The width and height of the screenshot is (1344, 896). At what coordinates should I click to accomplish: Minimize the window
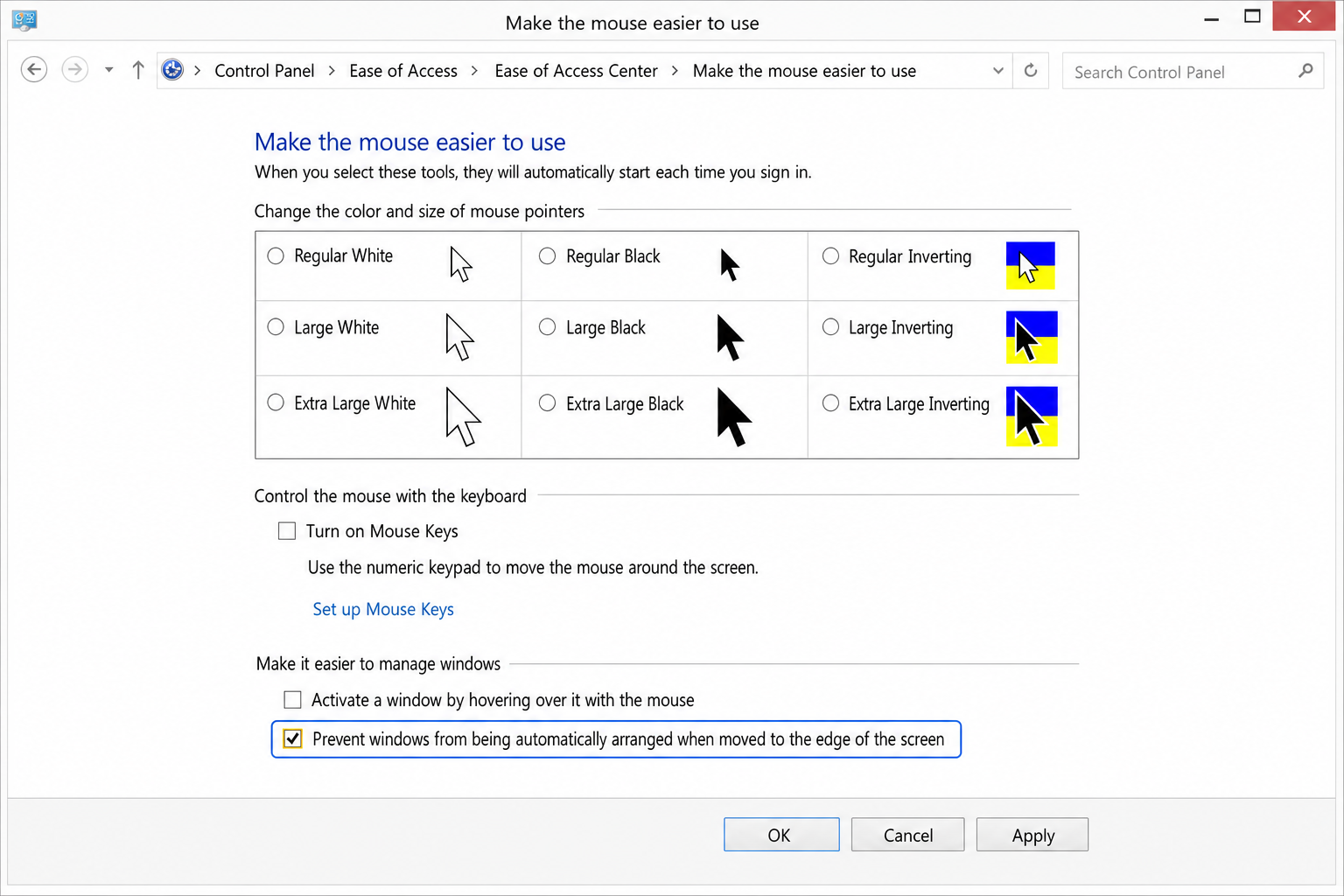tap(1212, 17)
